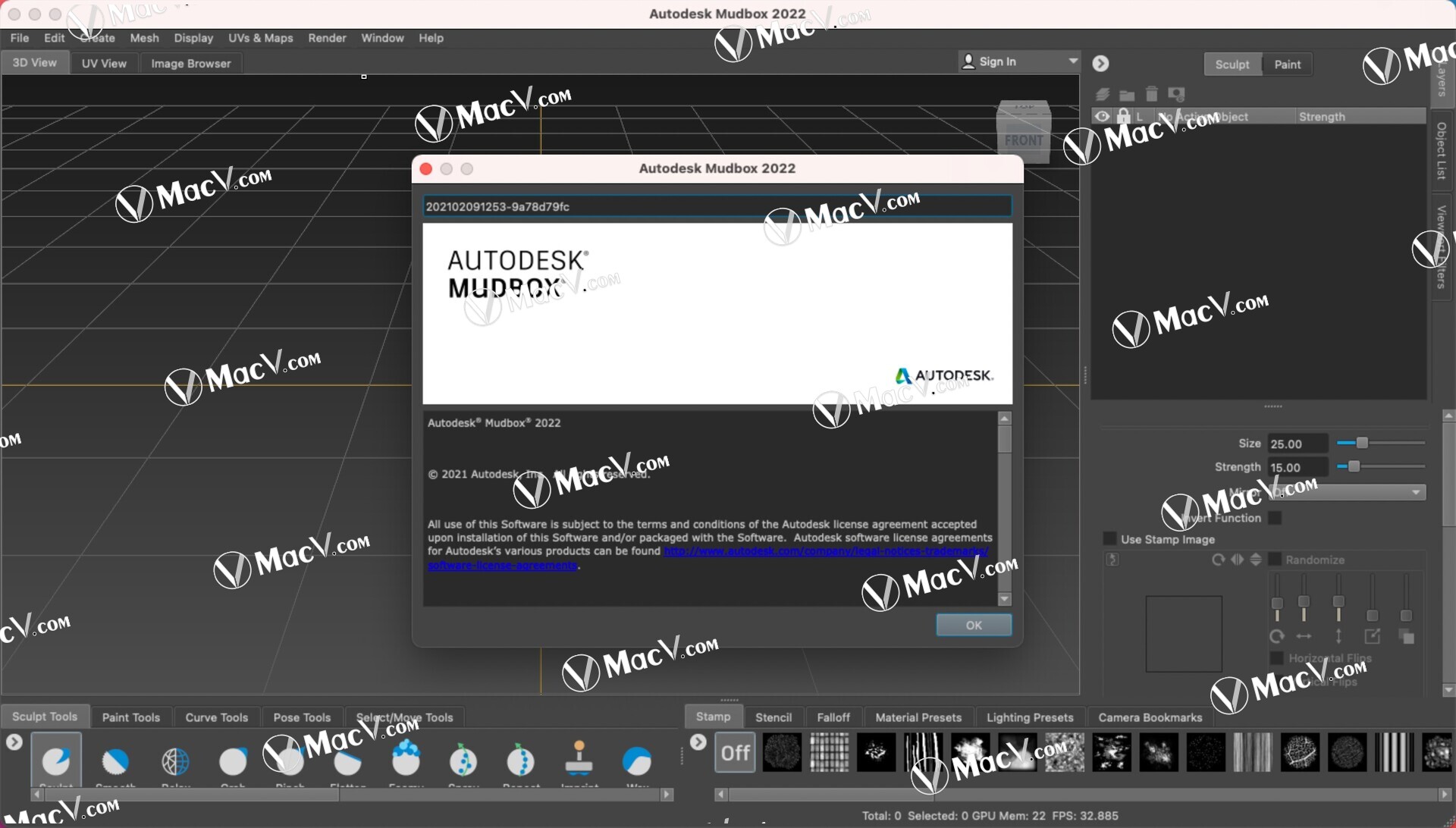Click the trash delete layer icon
Viewport: 1456px width, 828px height.
(x=1152, y=93)
